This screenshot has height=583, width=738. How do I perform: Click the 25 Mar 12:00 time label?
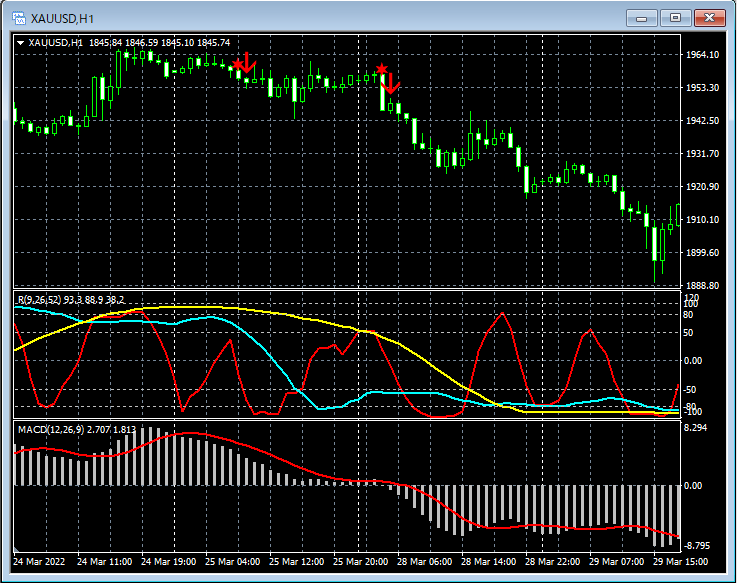point(297,562)
